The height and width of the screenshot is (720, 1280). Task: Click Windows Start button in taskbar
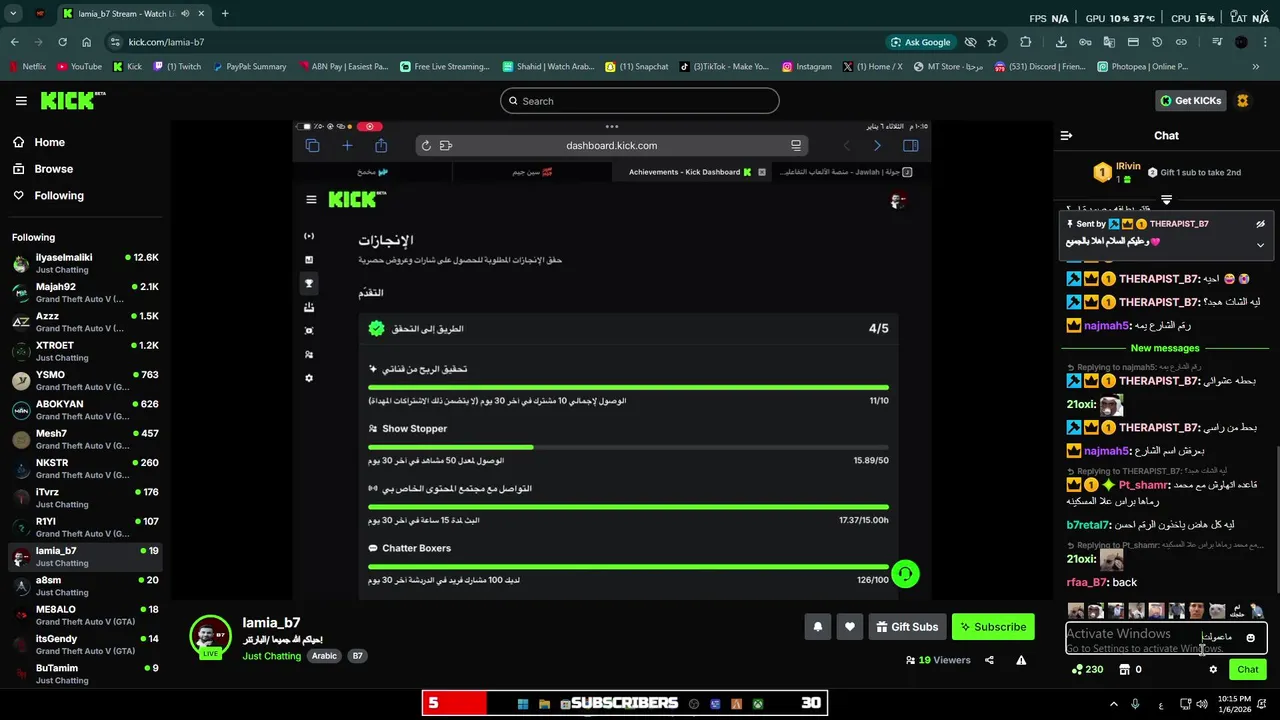point(522,704)
